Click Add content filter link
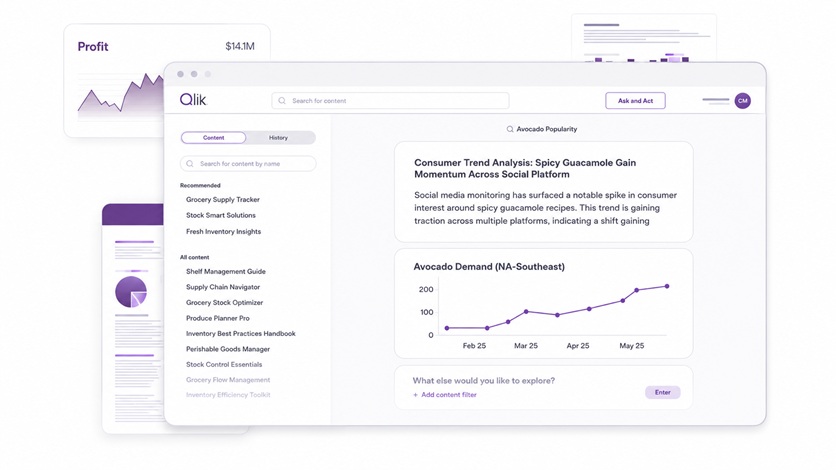The width and height of the screenshot is (836, 470). coord(449,395)
